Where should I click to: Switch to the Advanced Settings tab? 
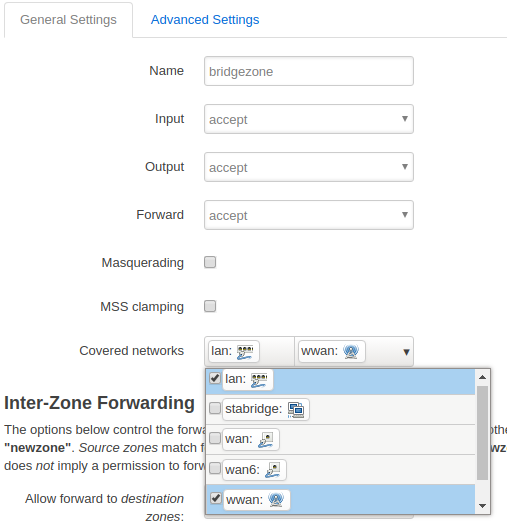coord(205,20)
